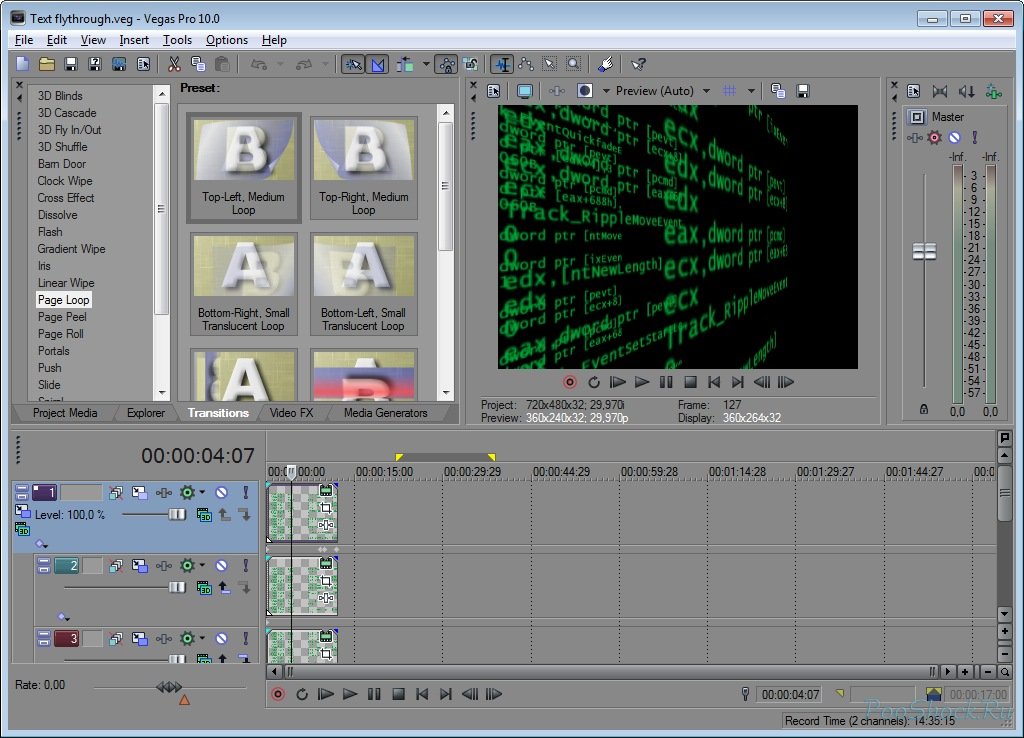Click Record button in timeline transport bar
The height and width of the screenshot is (738, 1024).
pyautogui.click(x=278, y=694)
